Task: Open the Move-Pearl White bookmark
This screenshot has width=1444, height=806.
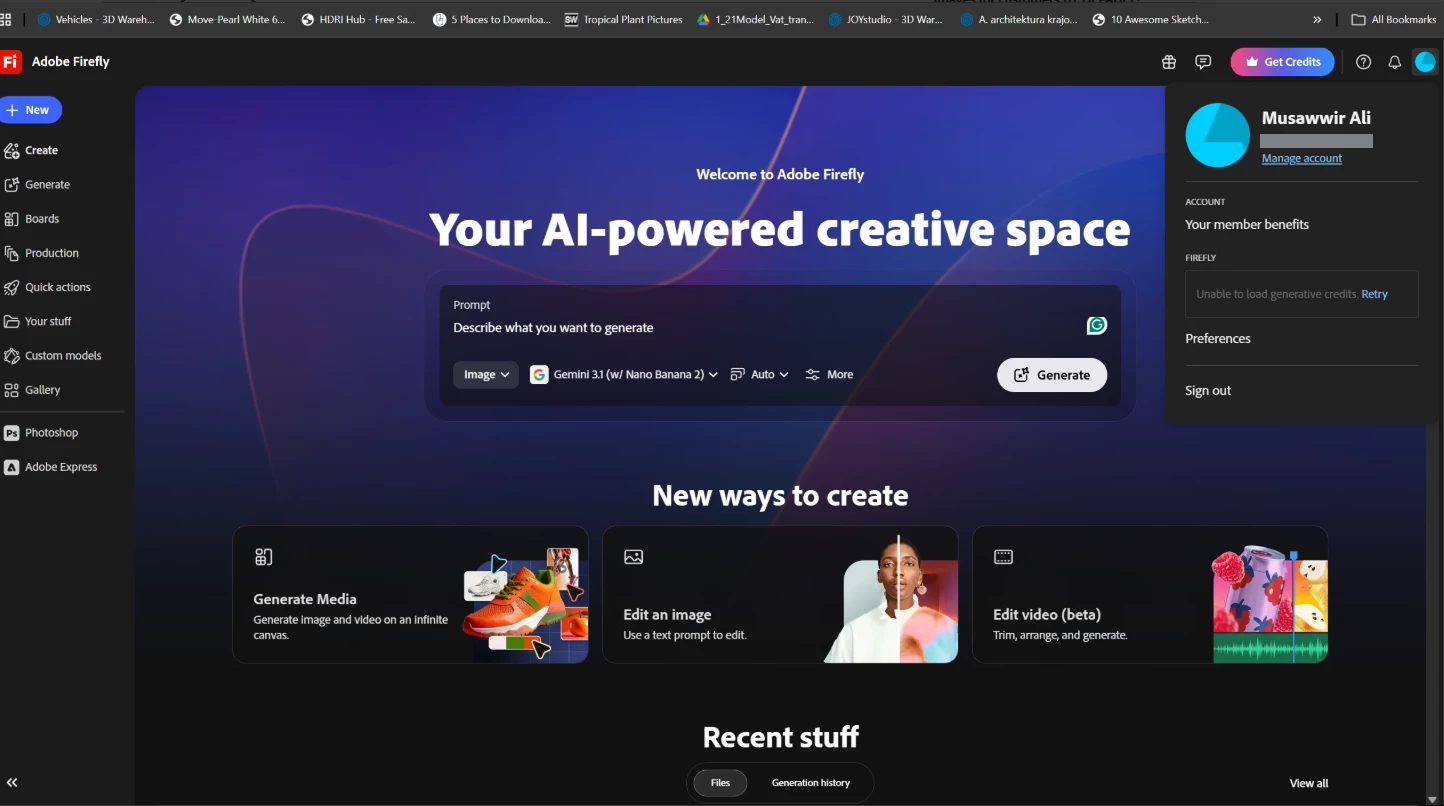Action: click(x=228, y=19)
